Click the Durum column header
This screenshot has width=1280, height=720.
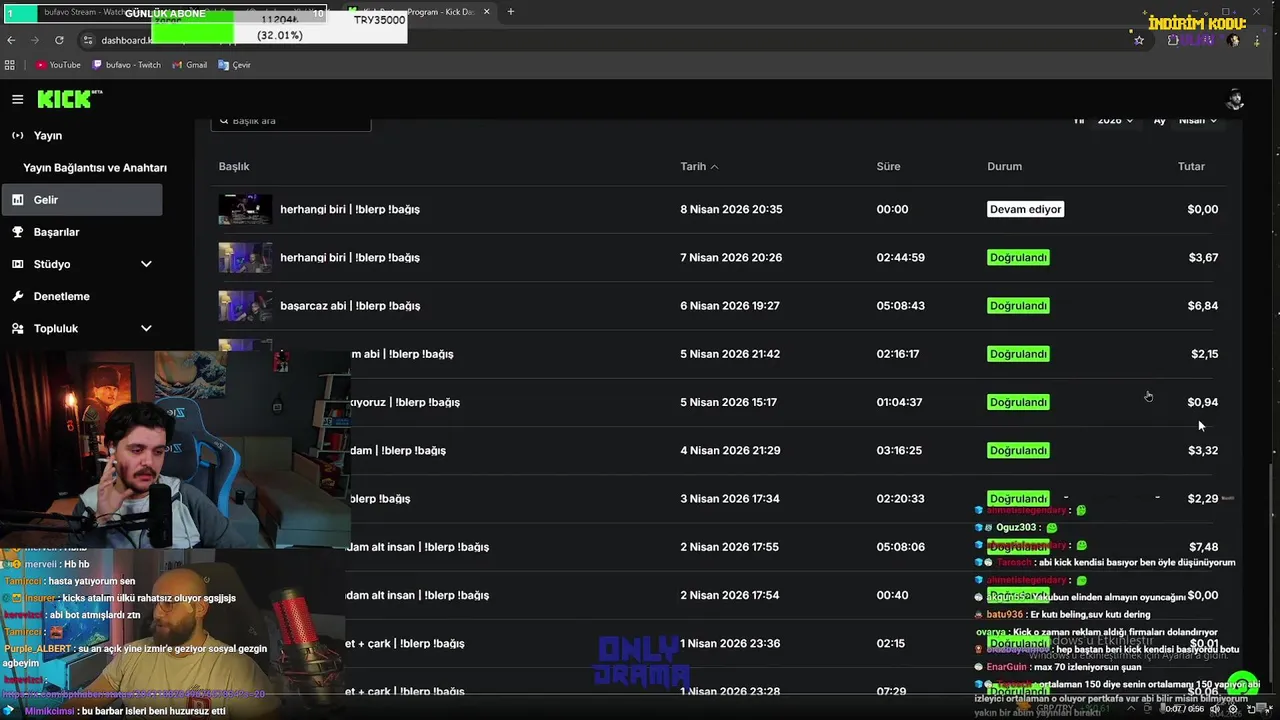coord(1004,166)
